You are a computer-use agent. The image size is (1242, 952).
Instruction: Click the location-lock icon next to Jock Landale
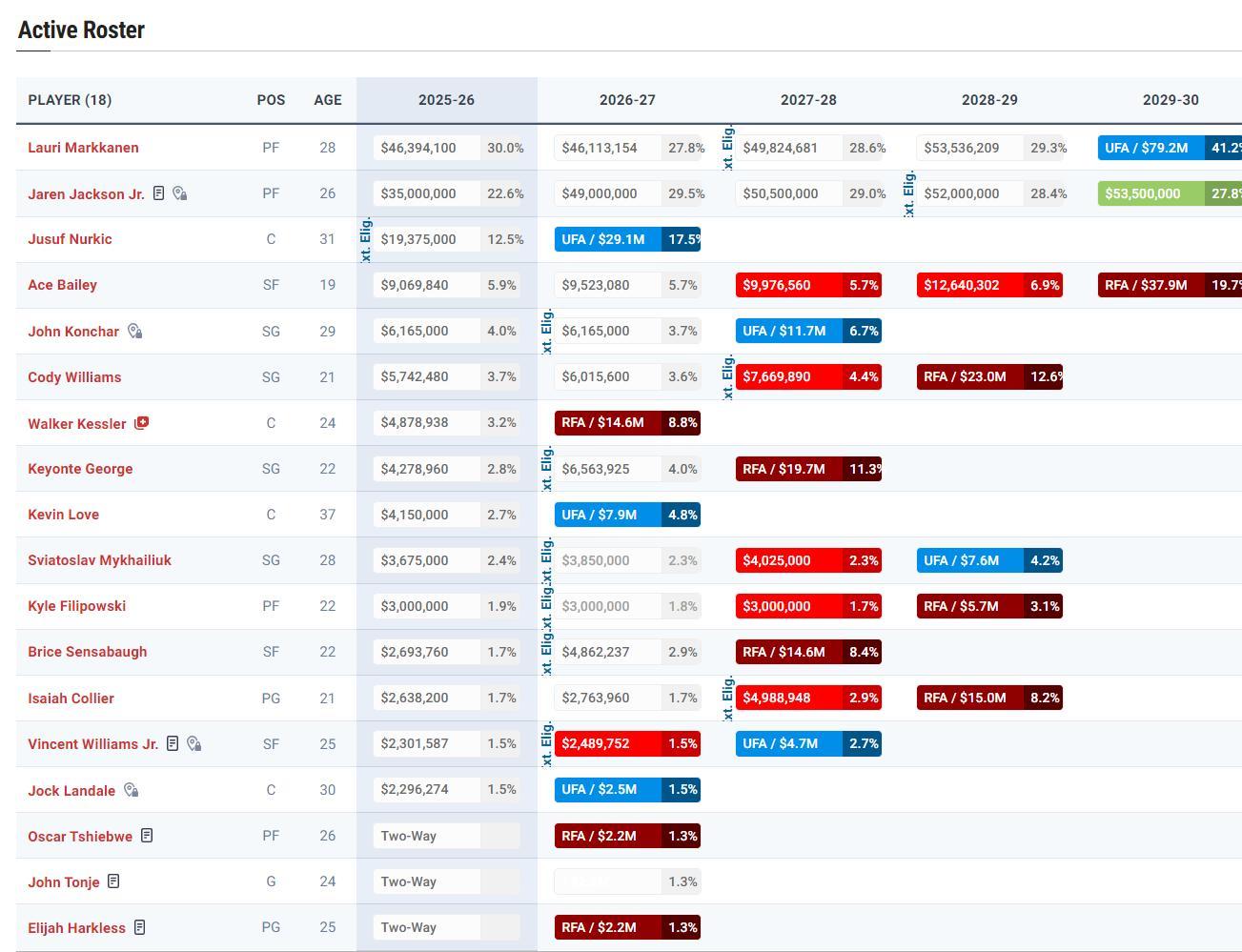[131, 790]
